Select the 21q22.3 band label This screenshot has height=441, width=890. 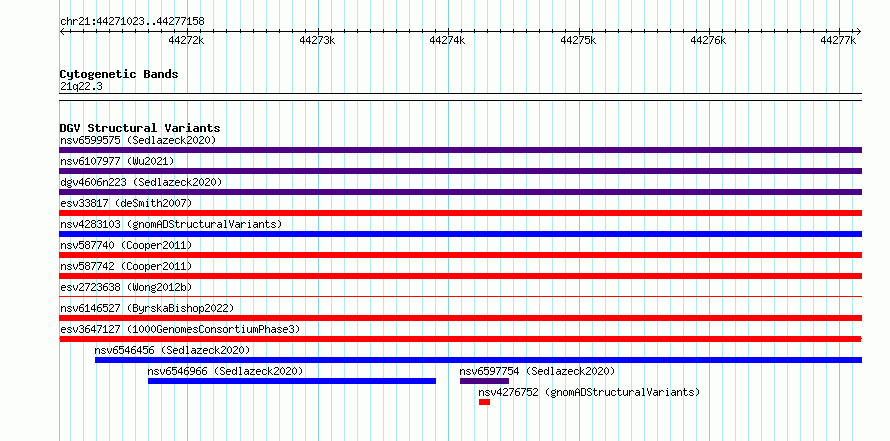coord(81,87)
